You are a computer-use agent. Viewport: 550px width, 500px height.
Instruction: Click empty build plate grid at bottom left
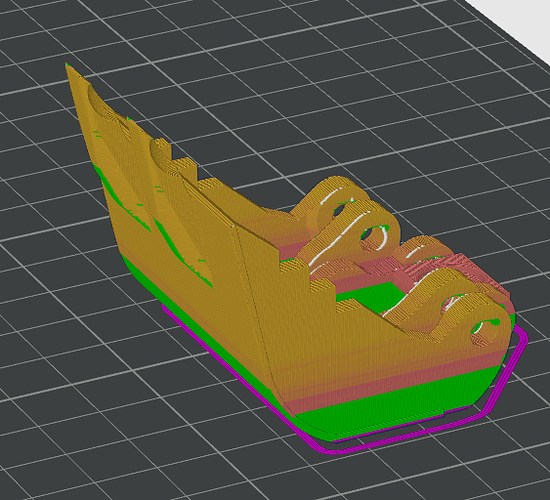[x=88, y=439]
